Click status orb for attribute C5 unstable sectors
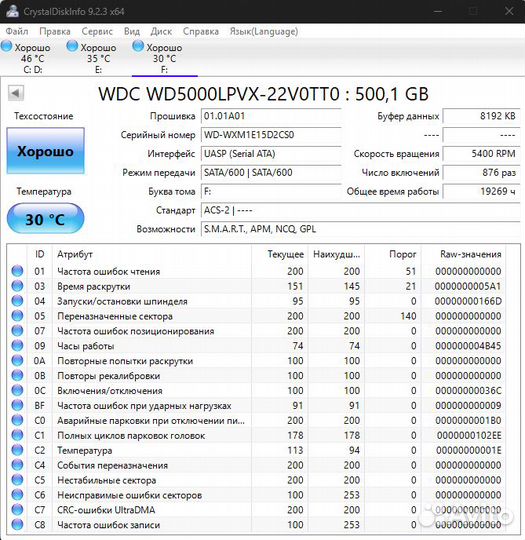 pos(17,480)
